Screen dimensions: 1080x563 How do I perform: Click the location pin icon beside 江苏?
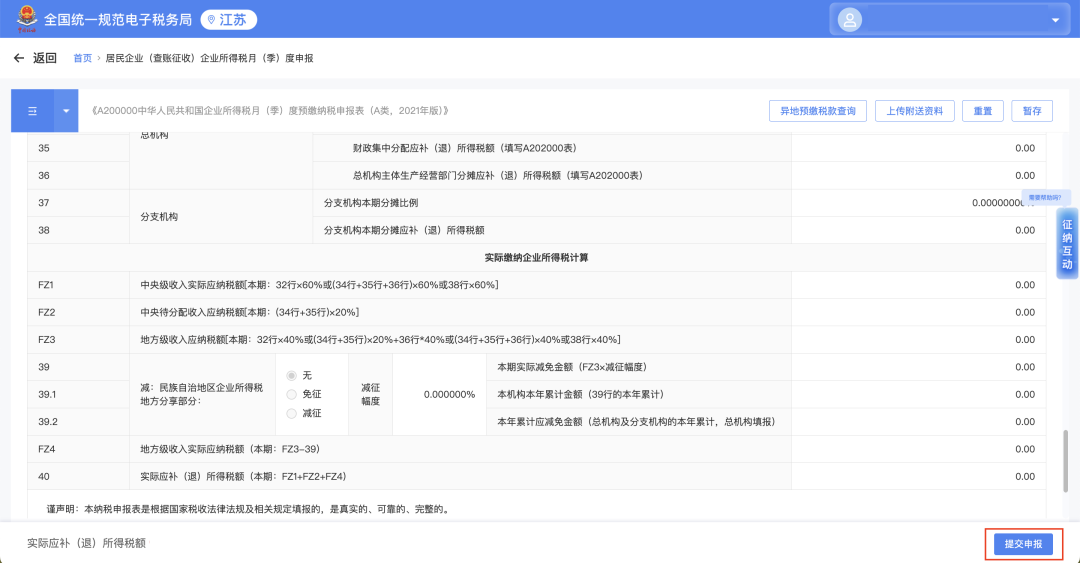(212, 20)
